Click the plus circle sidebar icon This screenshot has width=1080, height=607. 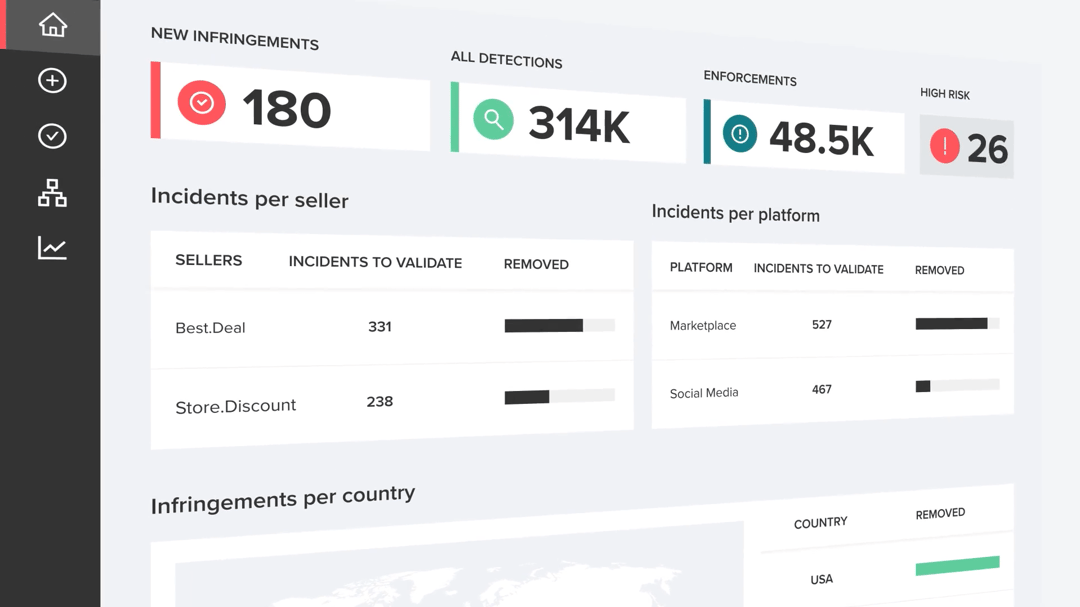pos(52,80)
